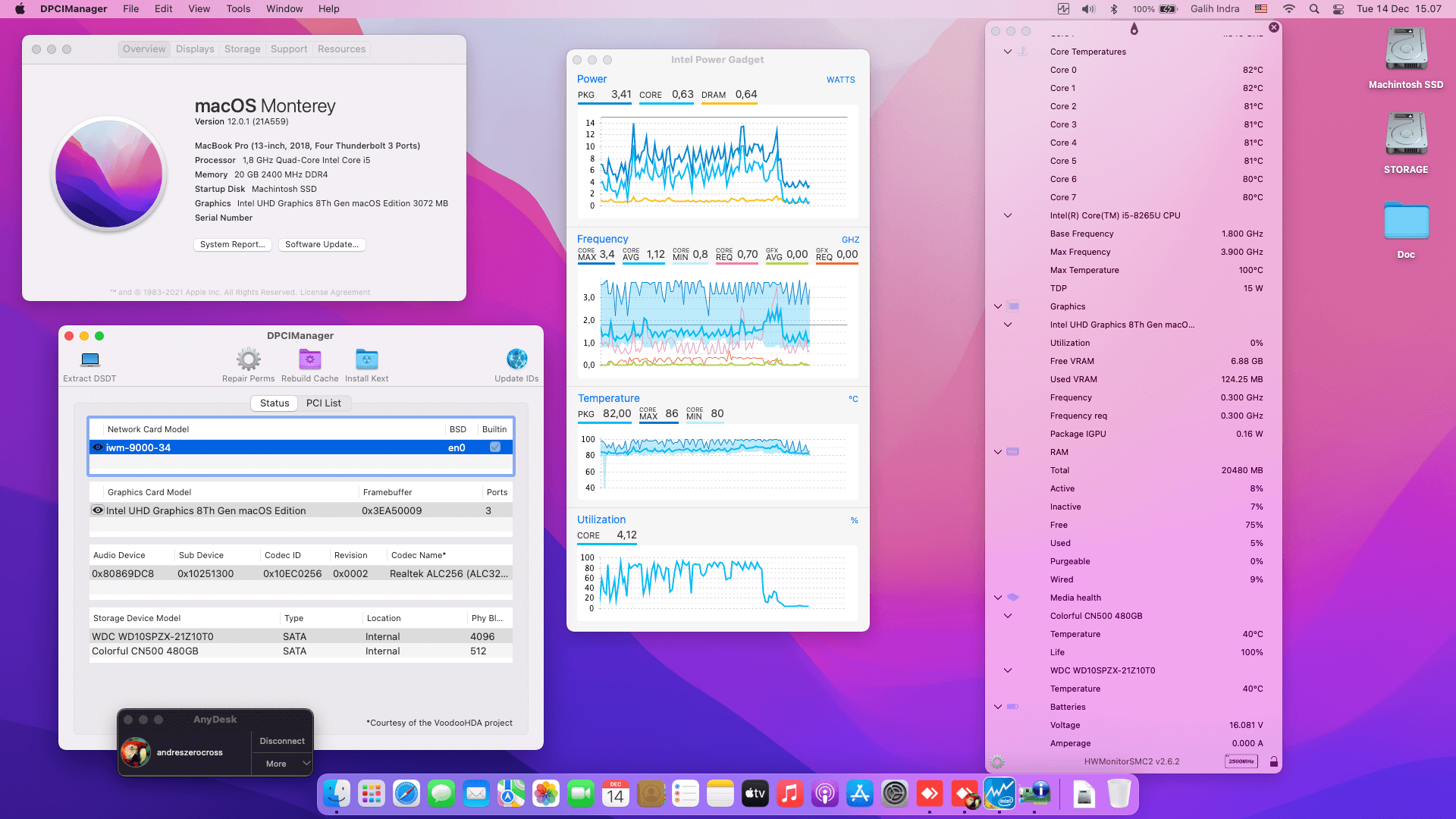Screen dimensions: 1456x819
Task: Switch to the PCI List tab
Action: pos(324,403)
